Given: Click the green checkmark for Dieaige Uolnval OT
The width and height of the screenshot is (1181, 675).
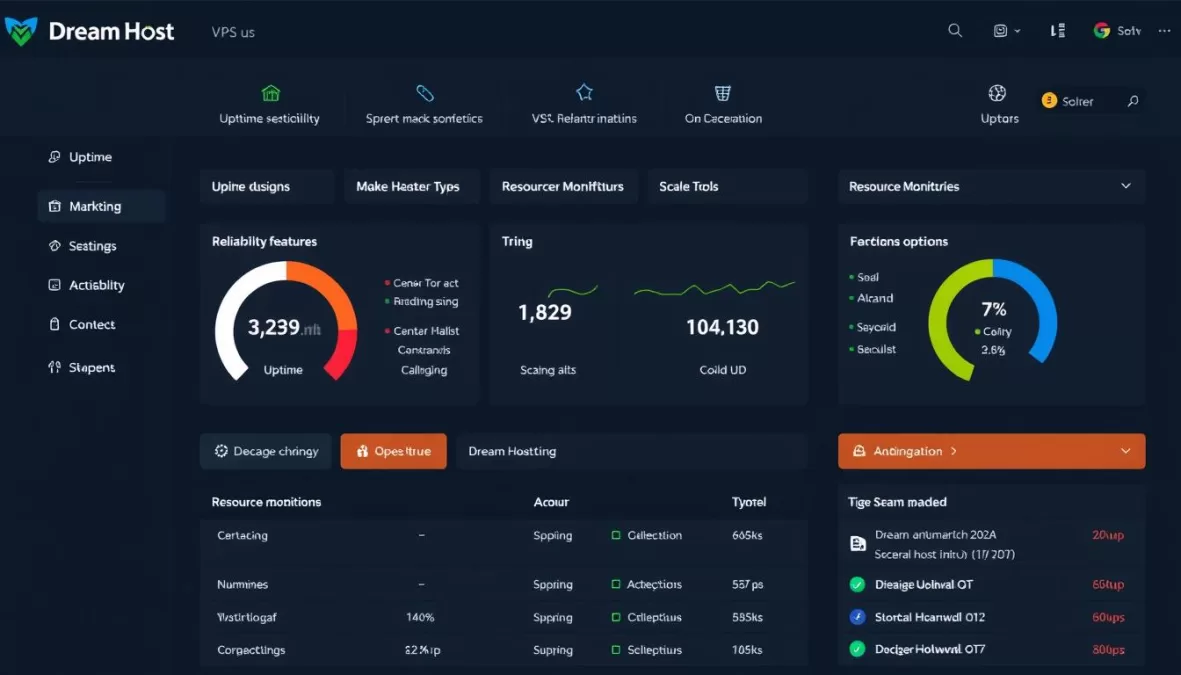Looking at the screenshot, I should click(x=857, y=584).
